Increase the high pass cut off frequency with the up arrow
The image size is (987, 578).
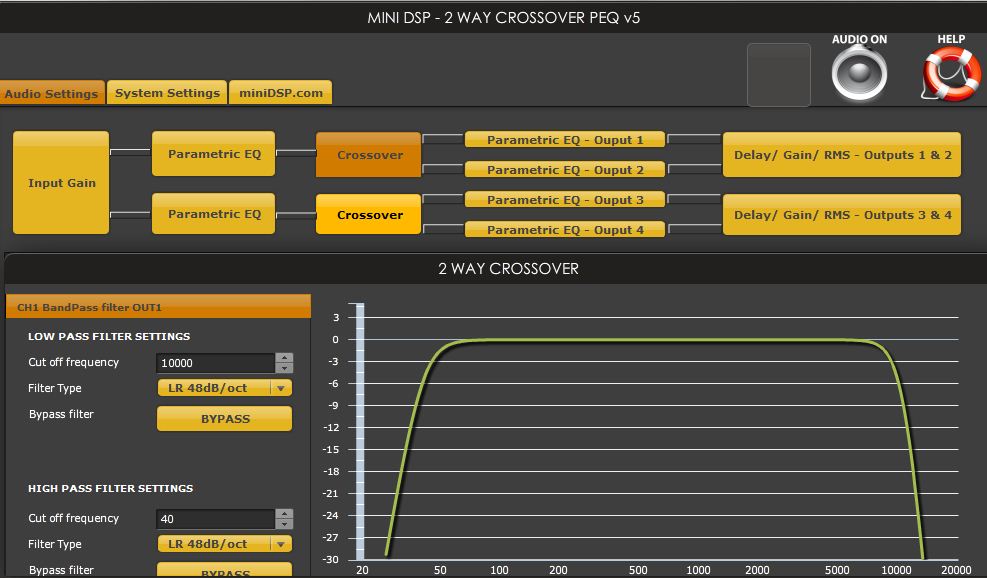(285, 514)
